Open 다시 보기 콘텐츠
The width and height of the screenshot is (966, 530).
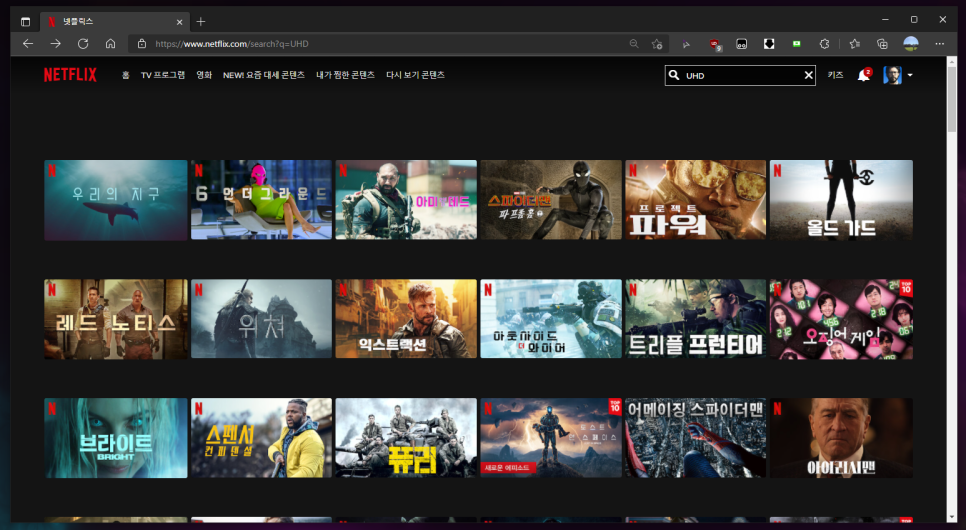(x=415, y=75)
